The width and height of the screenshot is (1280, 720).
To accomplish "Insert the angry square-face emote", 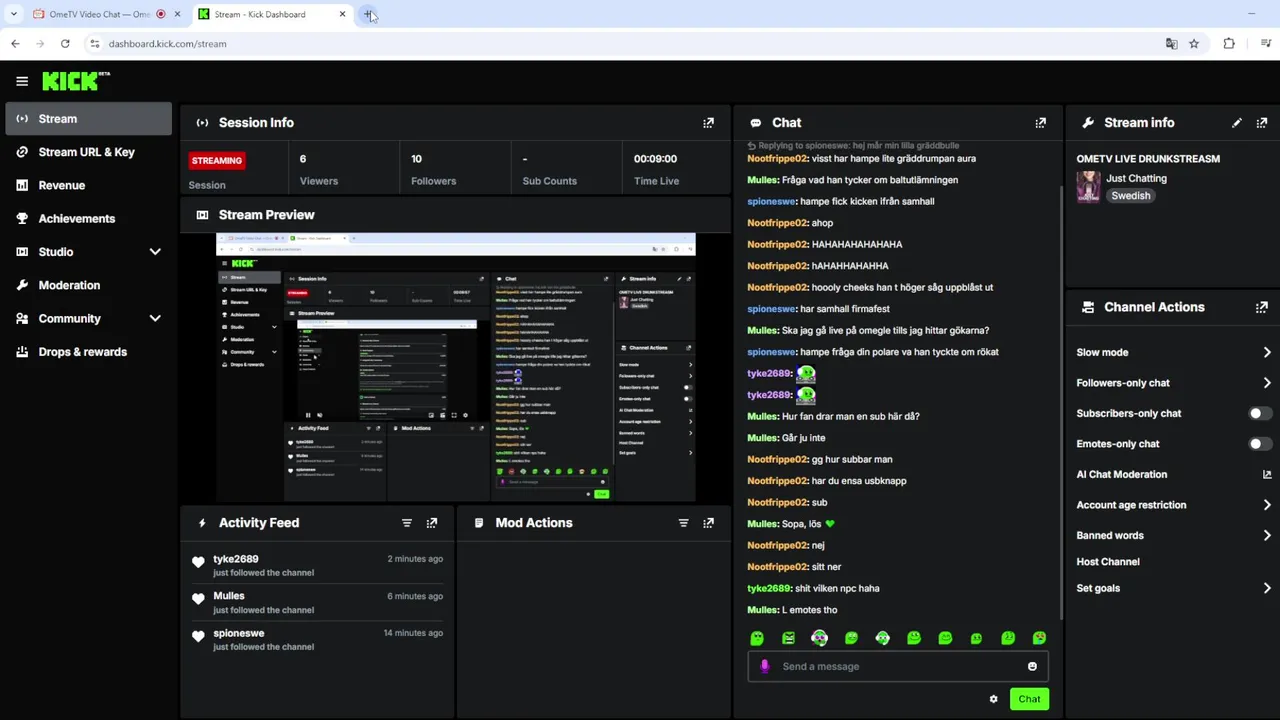I will pyautogui.click(x=788, y=638).
